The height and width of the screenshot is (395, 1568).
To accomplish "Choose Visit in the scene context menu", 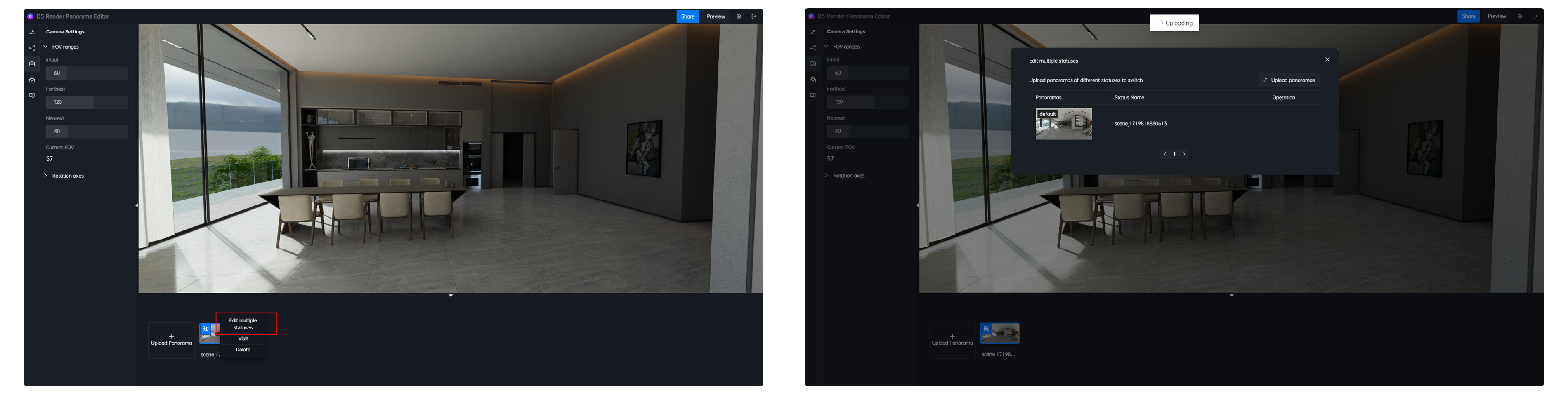I will [243, 339].
